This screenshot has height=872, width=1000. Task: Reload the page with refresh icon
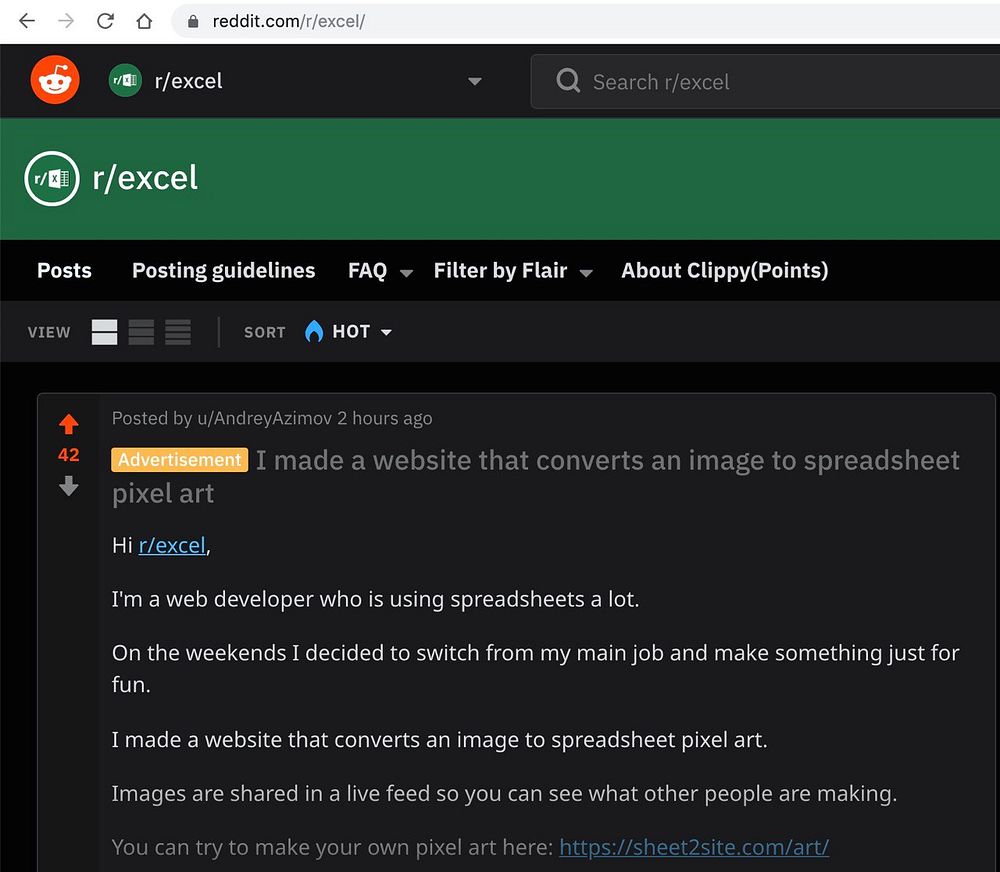105,21
